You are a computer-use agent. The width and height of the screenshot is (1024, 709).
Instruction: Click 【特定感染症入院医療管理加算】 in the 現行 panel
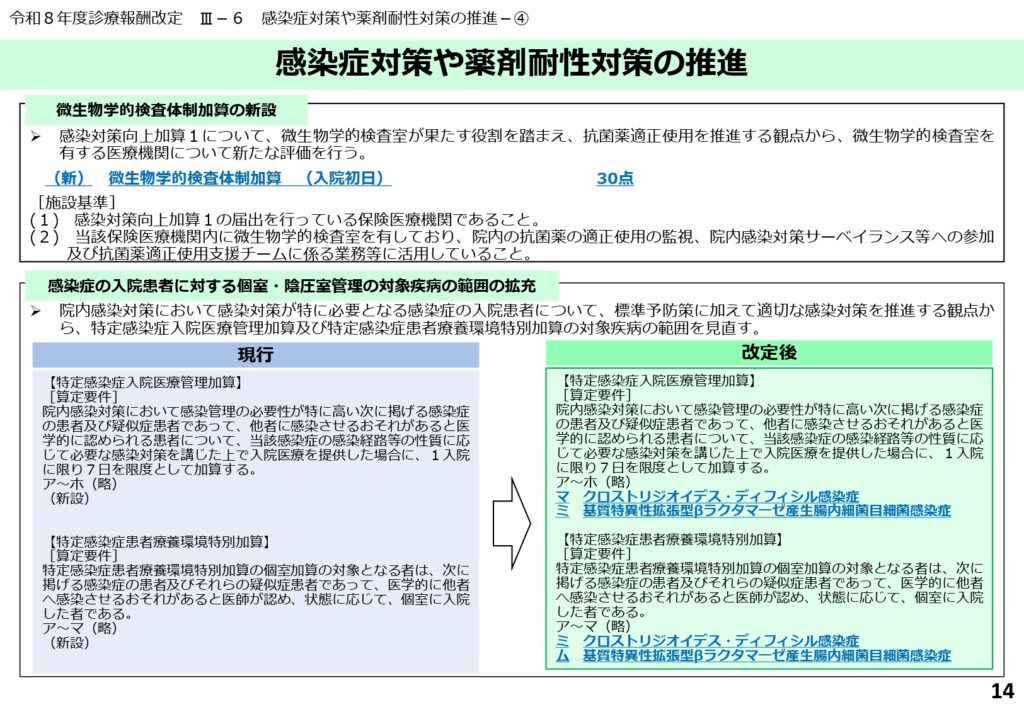pos(145,382)
